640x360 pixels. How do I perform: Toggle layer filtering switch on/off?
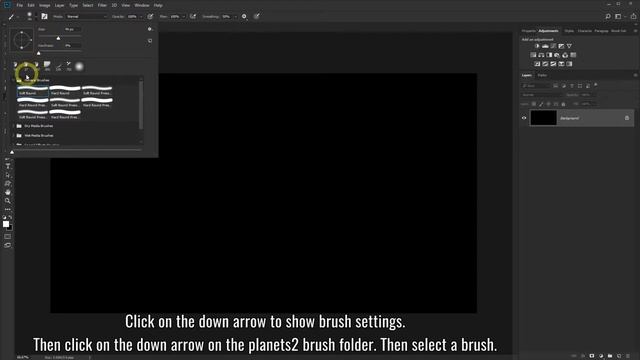tap(596, 85)
